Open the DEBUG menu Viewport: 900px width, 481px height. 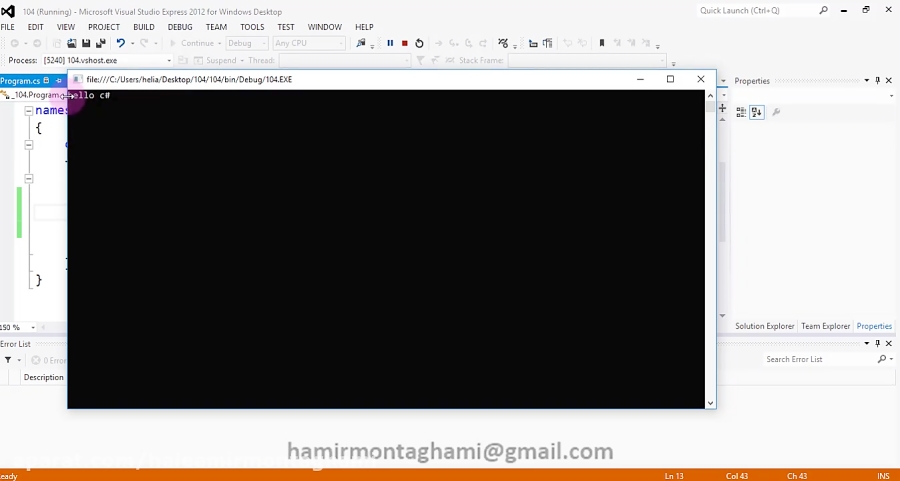point(180,27)
